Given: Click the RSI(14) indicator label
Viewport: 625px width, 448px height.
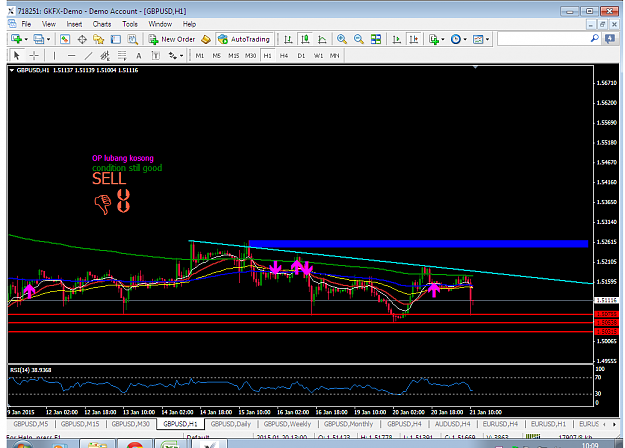Looking at the screenshot, I should [x=30, y=370].
